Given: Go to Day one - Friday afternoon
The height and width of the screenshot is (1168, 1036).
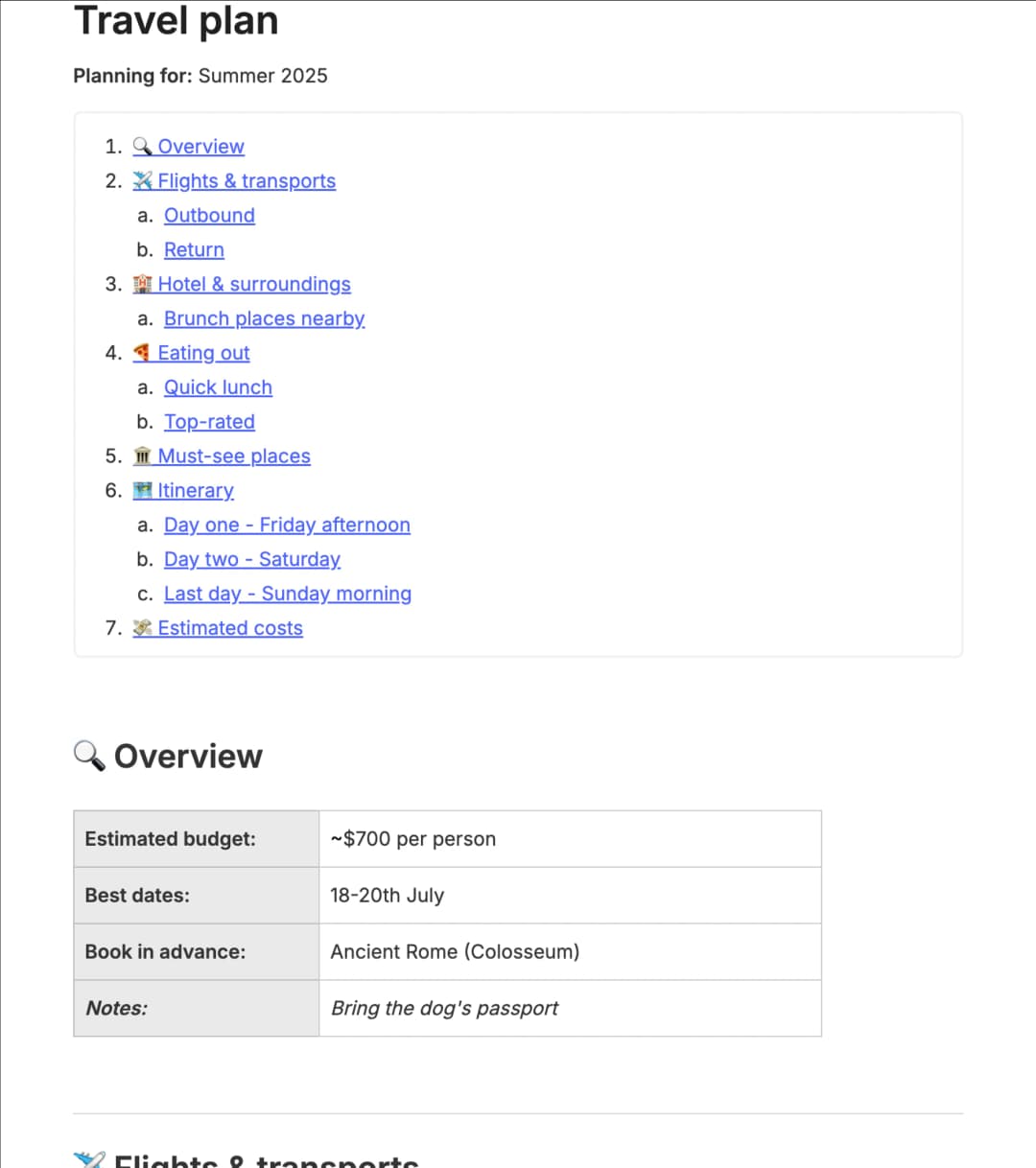Looking at the screenshot, I should point(287,526).
